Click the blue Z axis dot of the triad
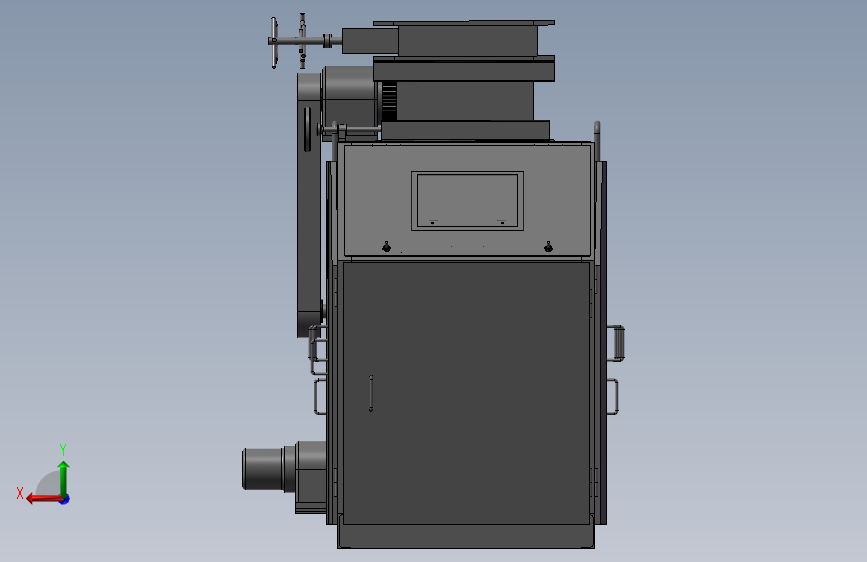 coord(65,500)
